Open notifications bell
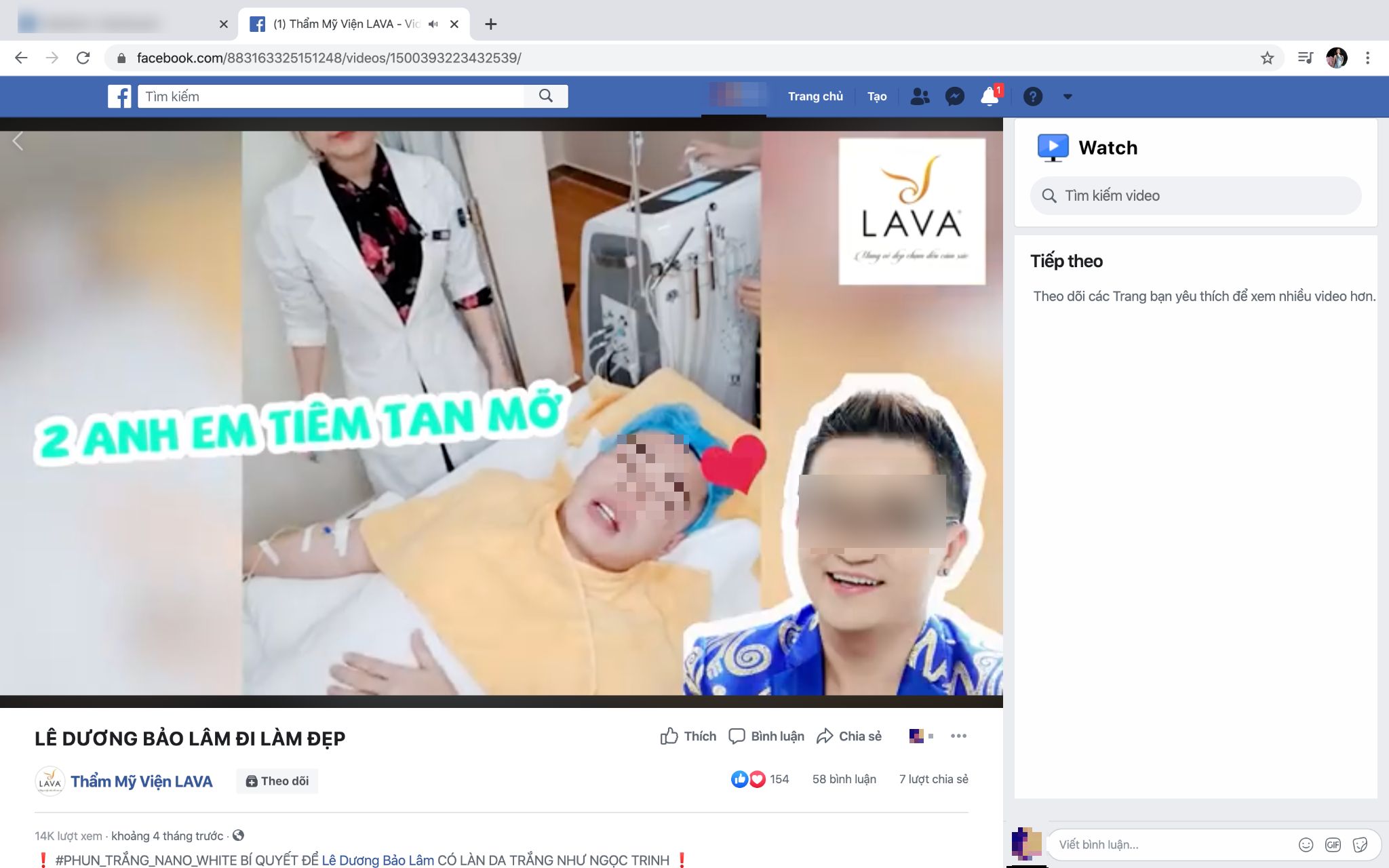This screenshot has height=868, width=1389. point(990,96)
